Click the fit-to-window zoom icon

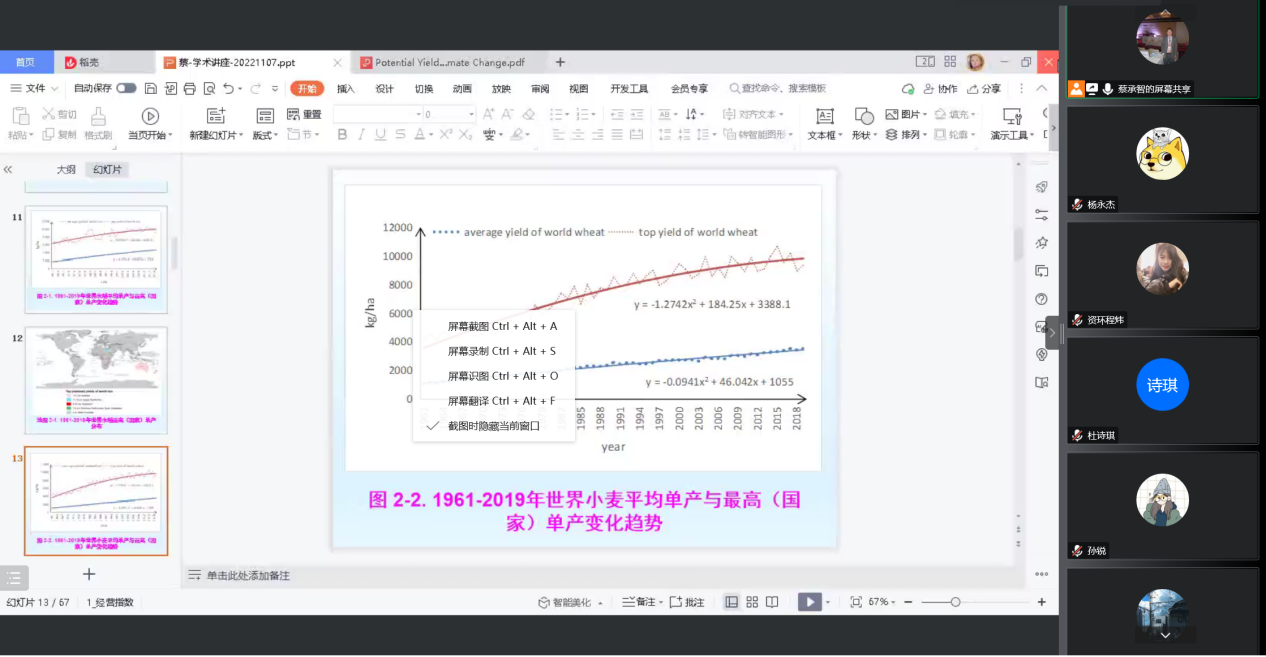[x=855, y=602]
